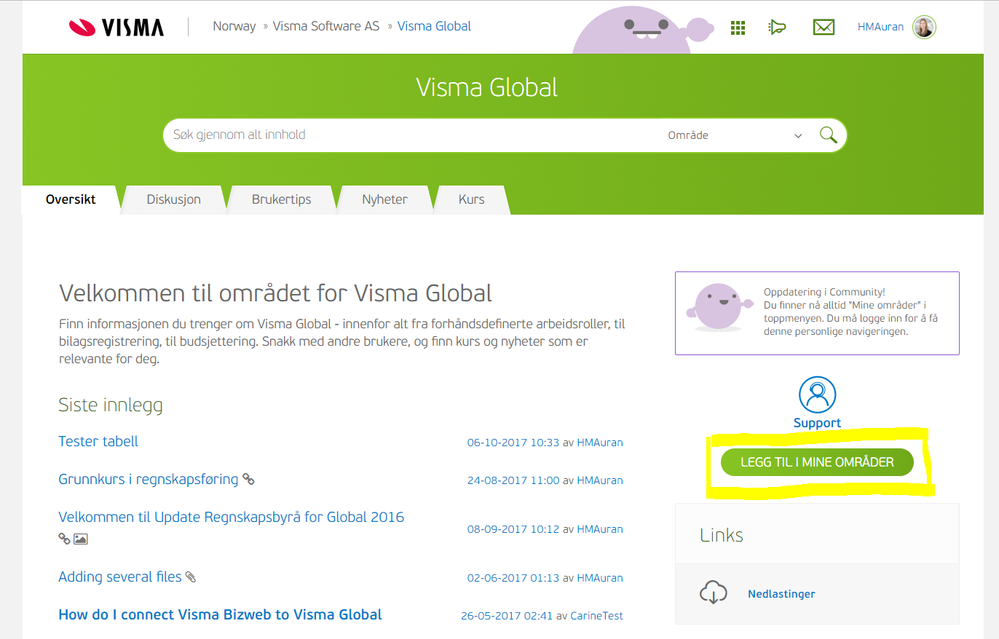Click the Links panel heading

click(721, 535)
